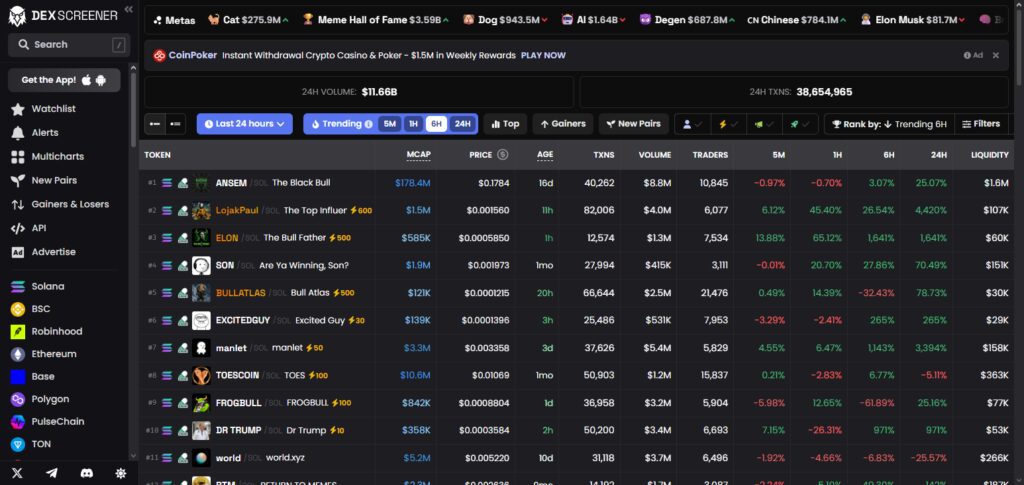The width and height of the screenshot is (1024, 485).
Task: Click the Advertise icon in sidebar
Action: pos(18,252)
